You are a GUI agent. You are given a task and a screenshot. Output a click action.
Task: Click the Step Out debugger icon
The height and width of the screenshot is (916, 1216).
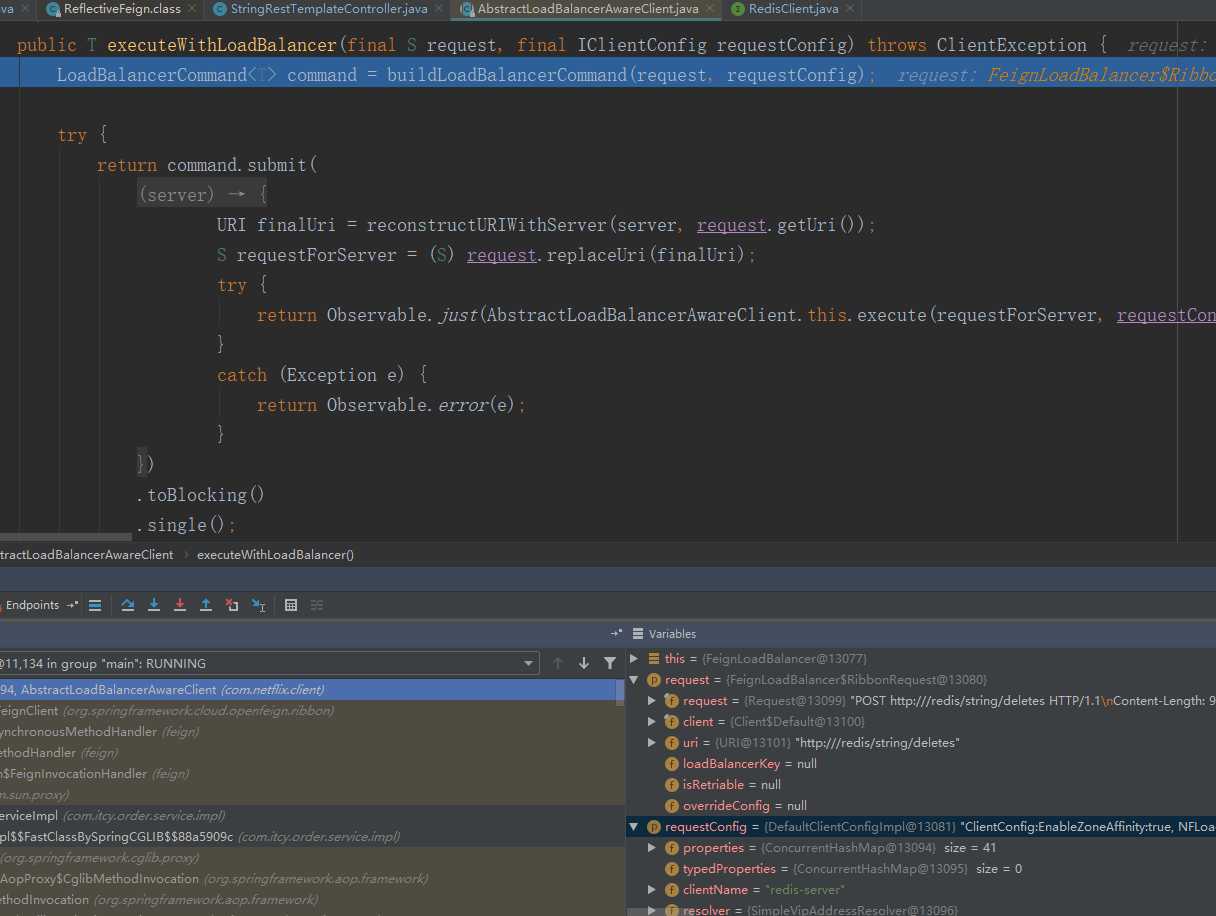click(x=206, y=605)
